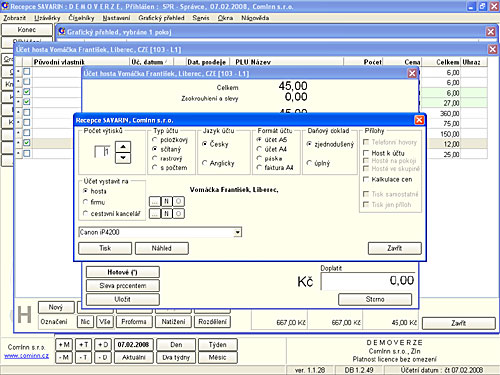The width and height of the screenshot is (500, 375).
Task: Choose the faktura A4 format option
Action: tap(259, 168)
